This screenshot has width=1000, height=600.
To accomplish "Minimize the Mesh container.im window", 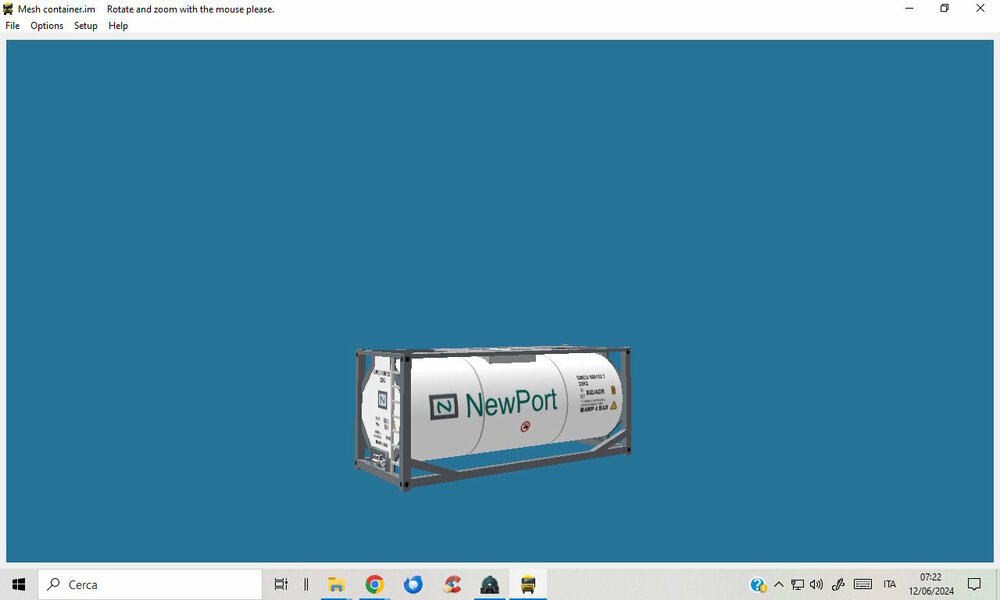I will point(909,8).
